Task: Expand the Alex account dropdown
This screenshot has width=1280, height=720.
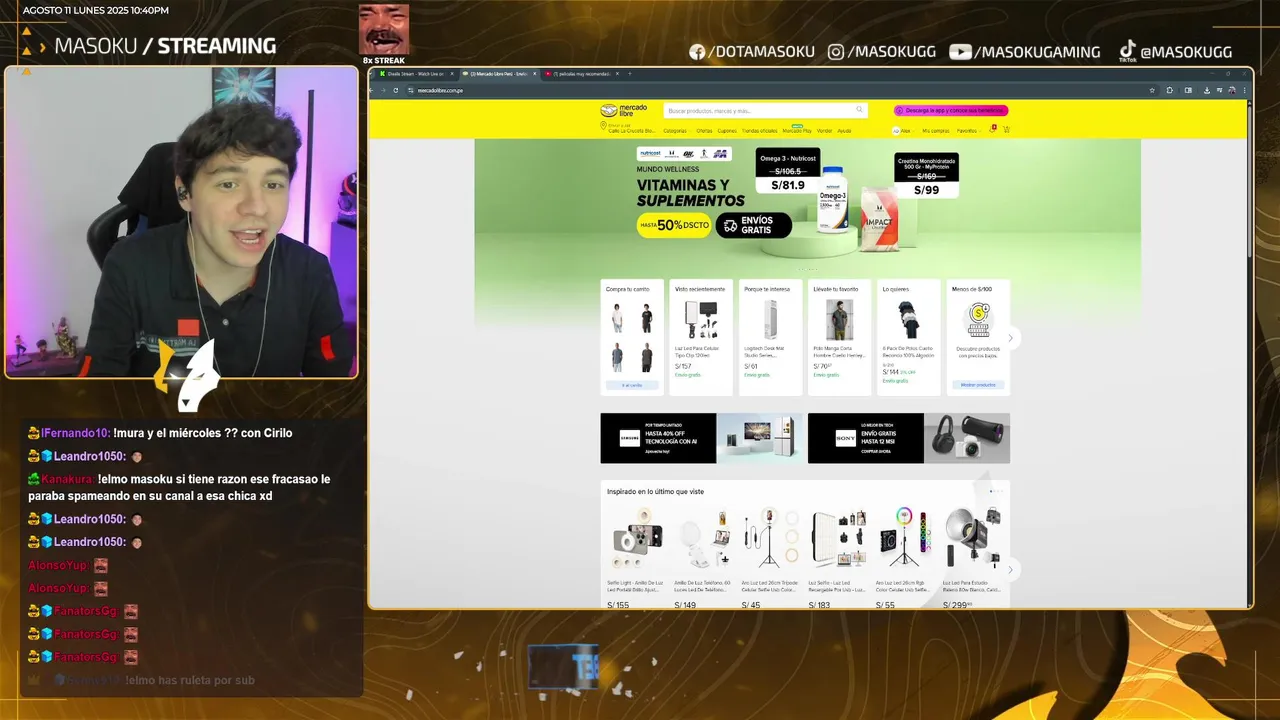Action: 903,131
